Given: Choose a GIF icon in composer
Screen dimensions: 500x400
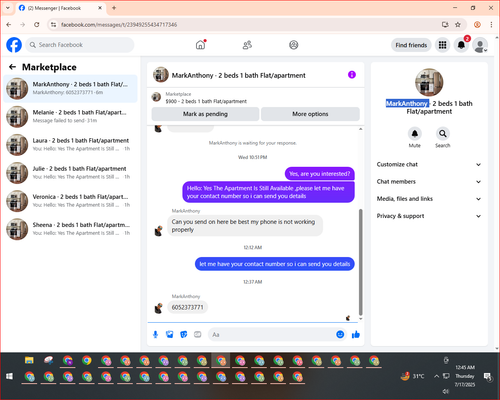Looking at the screenshot, I should (198, 334).
